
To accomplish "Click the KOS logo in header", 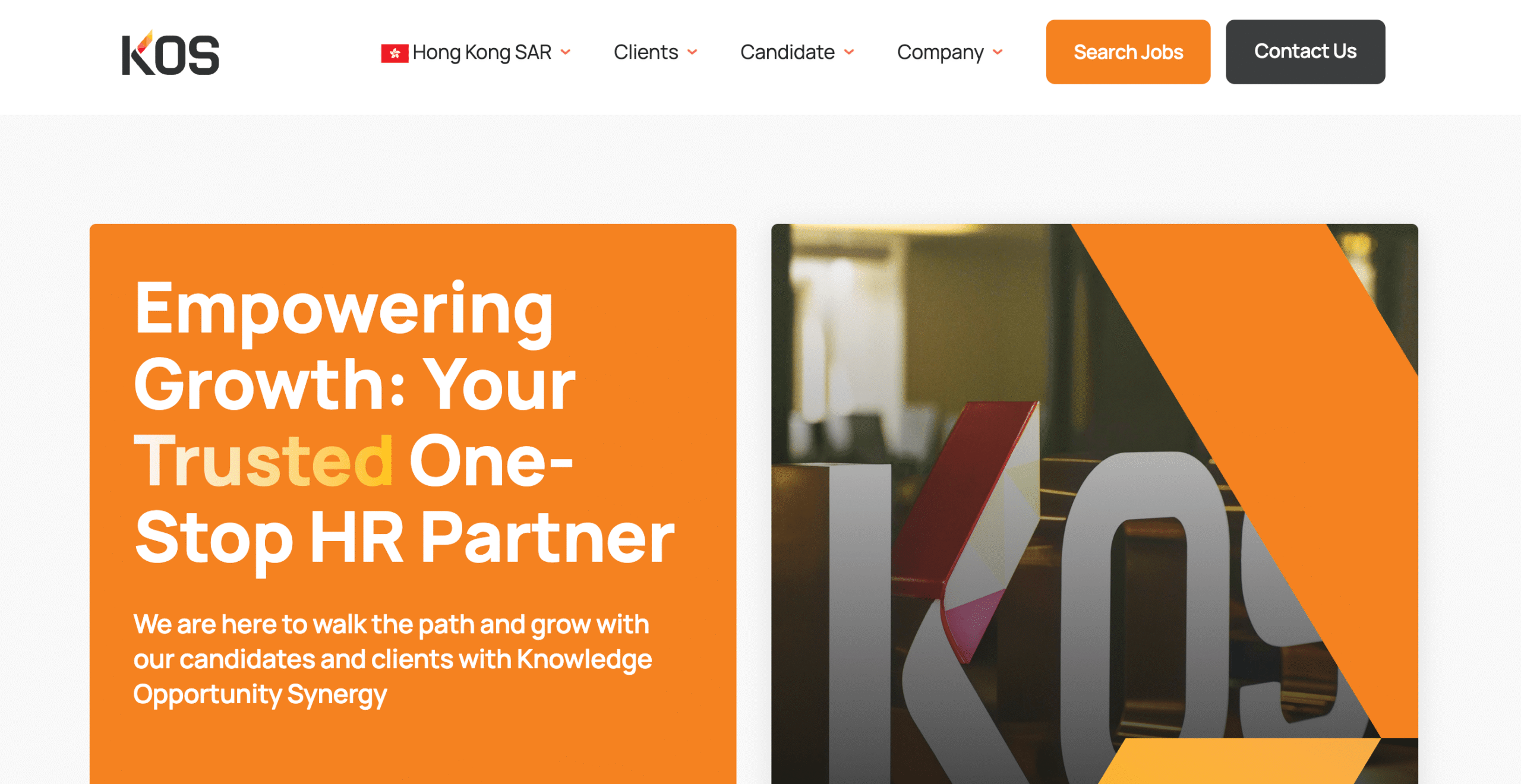I will point(171,53).
